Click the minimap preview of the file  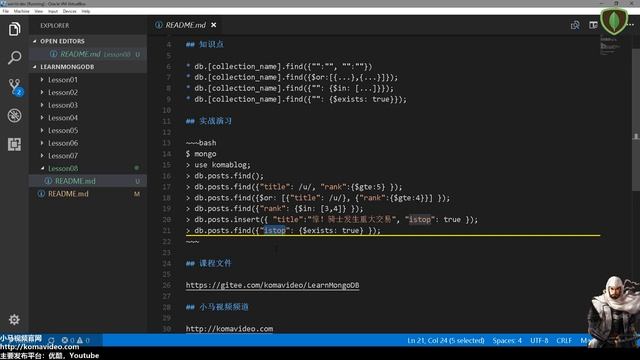pos(610,46)
